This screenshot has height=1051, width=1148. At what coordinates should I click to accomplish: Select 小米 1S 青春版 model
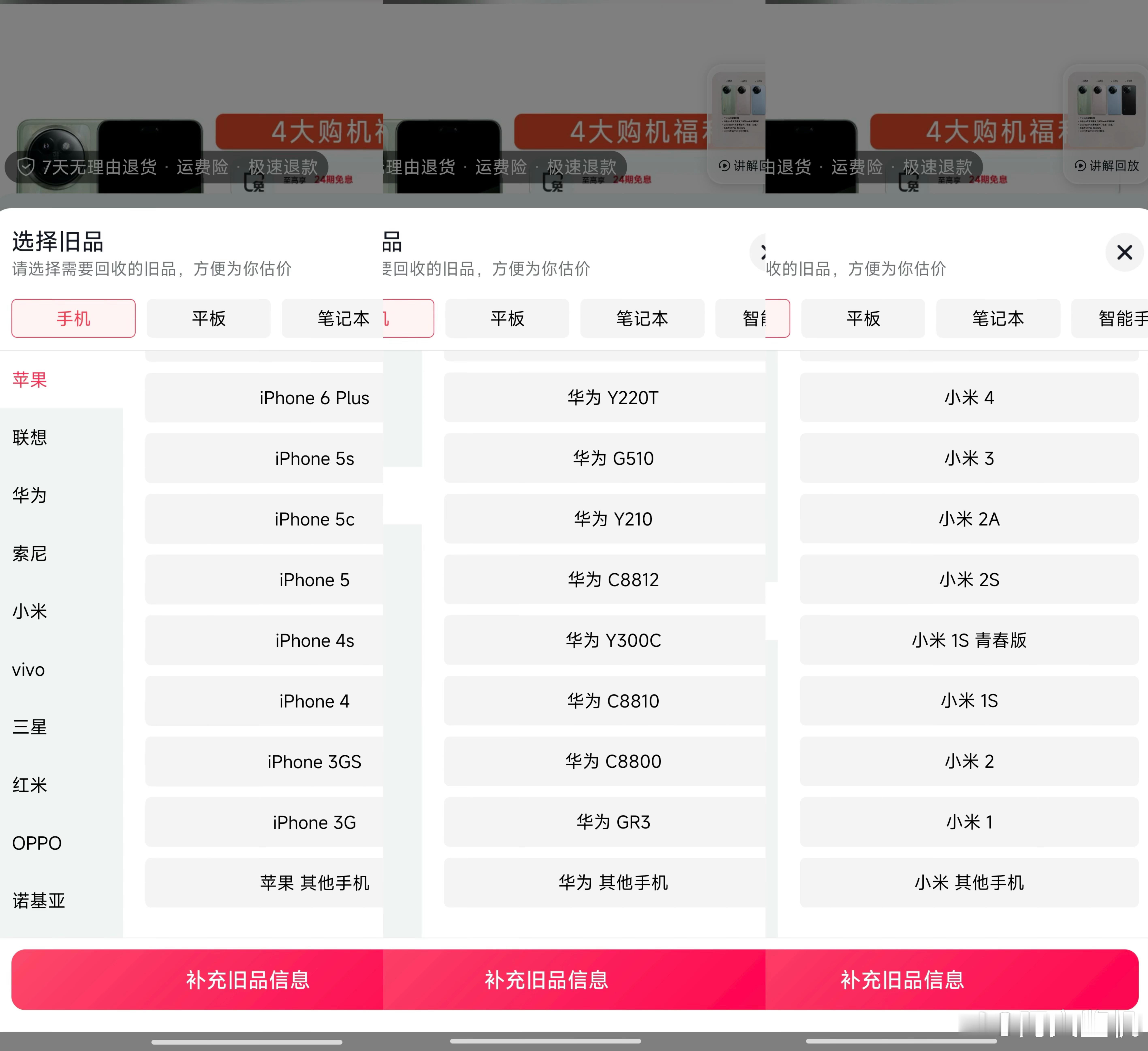(x=969, y=640)
